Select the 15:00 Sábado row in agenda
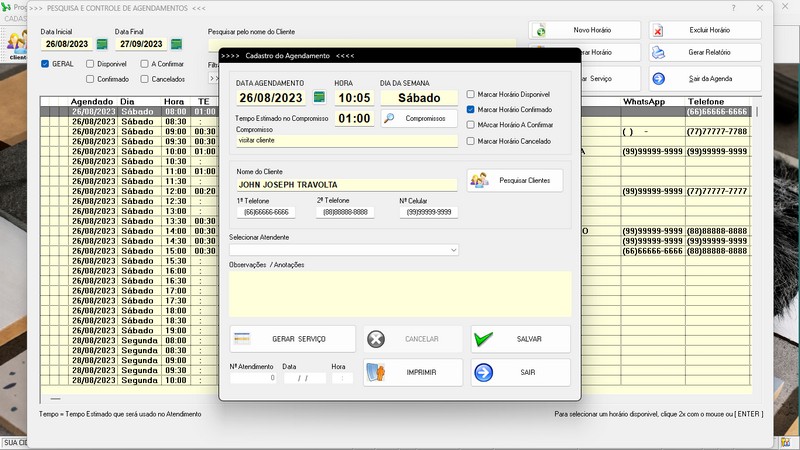Screen dimensions: 800x450 pos(395,251)
